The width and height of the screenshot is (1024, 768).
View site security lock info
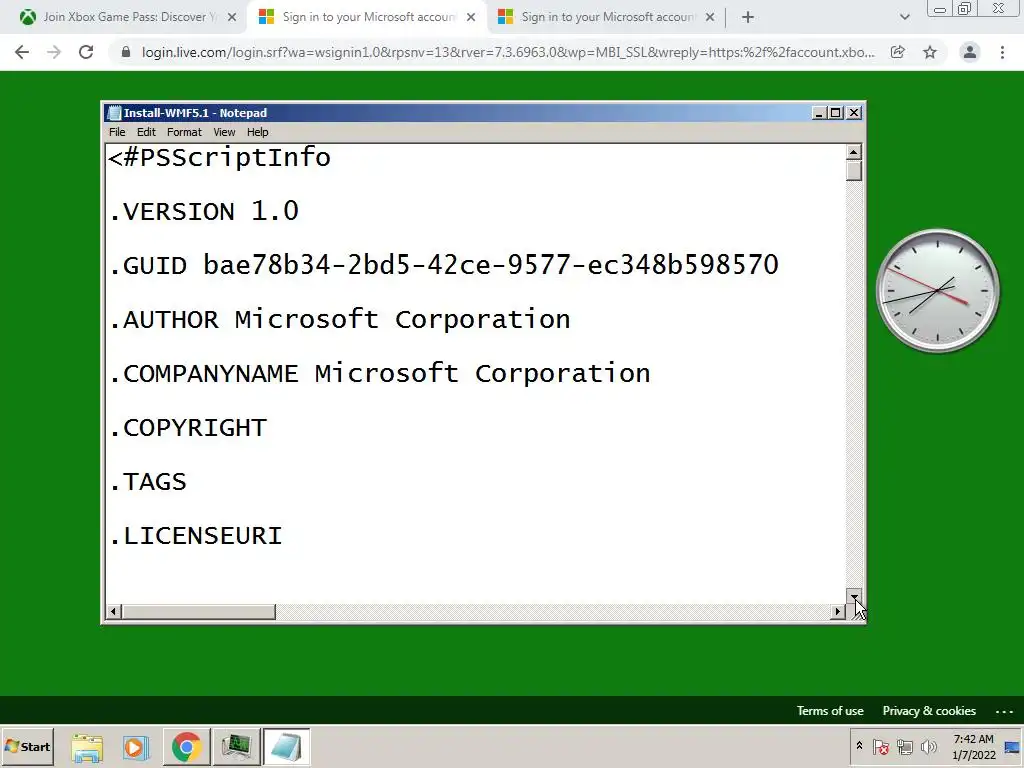pos(126,52)
